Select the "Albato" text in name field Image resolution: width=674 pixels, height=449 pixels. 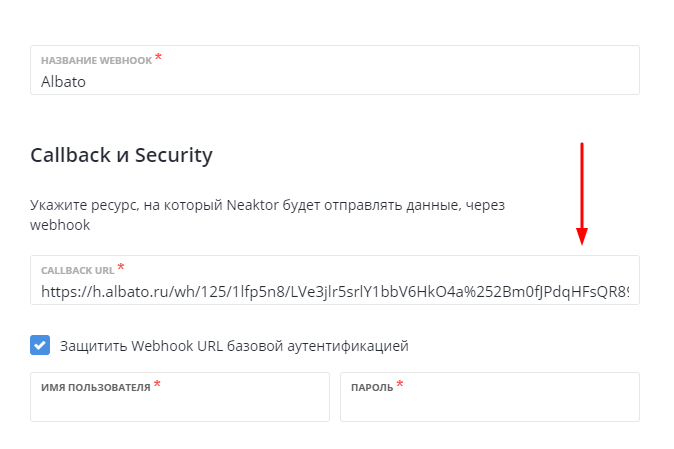pos(63,82)
